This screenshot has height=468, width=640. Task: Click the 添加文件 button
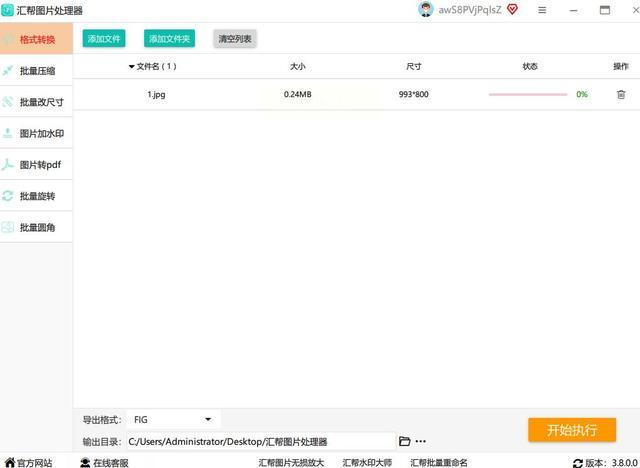104,39
